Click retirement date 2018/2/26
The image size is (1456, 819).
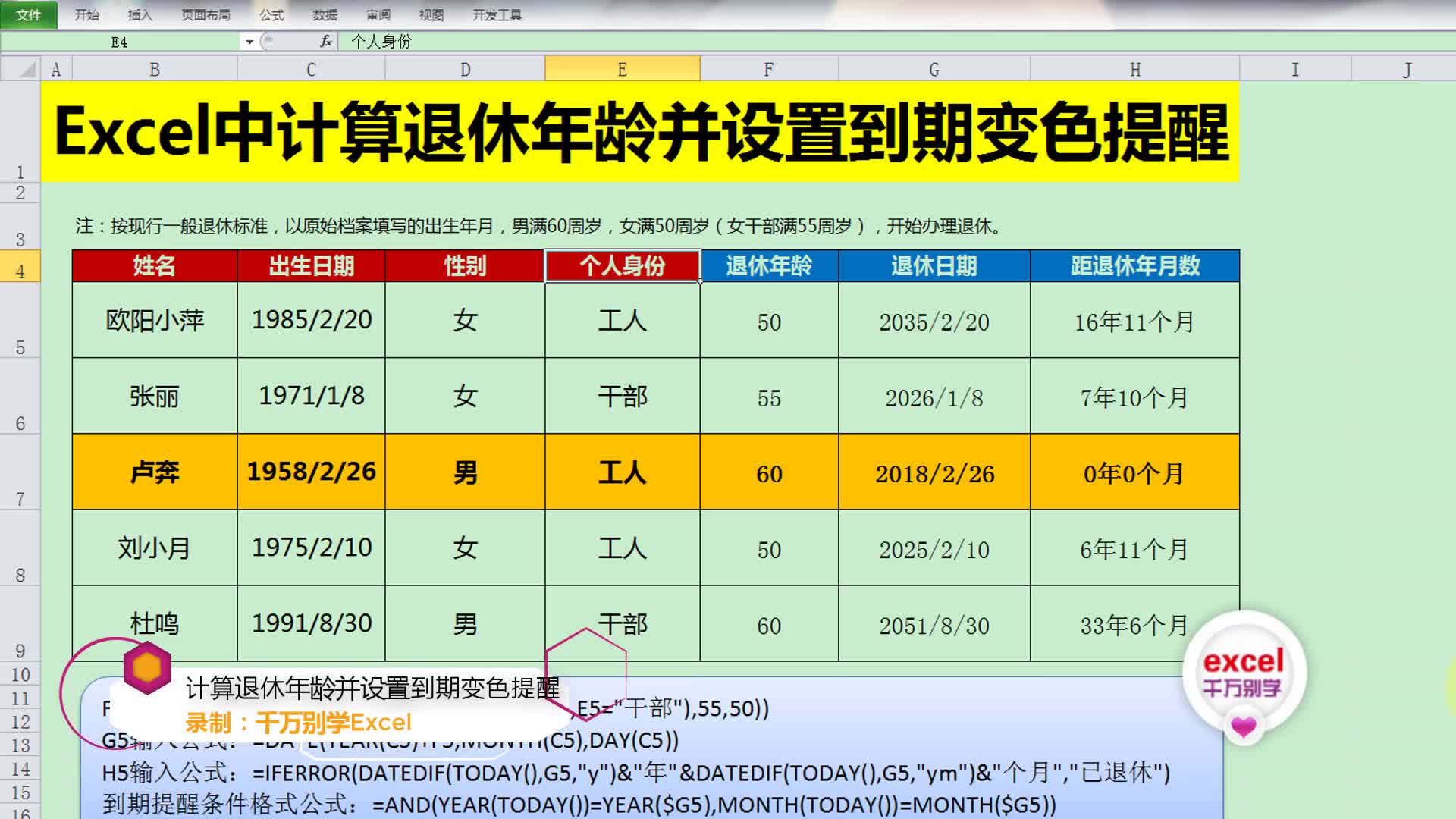pos(934,472)
